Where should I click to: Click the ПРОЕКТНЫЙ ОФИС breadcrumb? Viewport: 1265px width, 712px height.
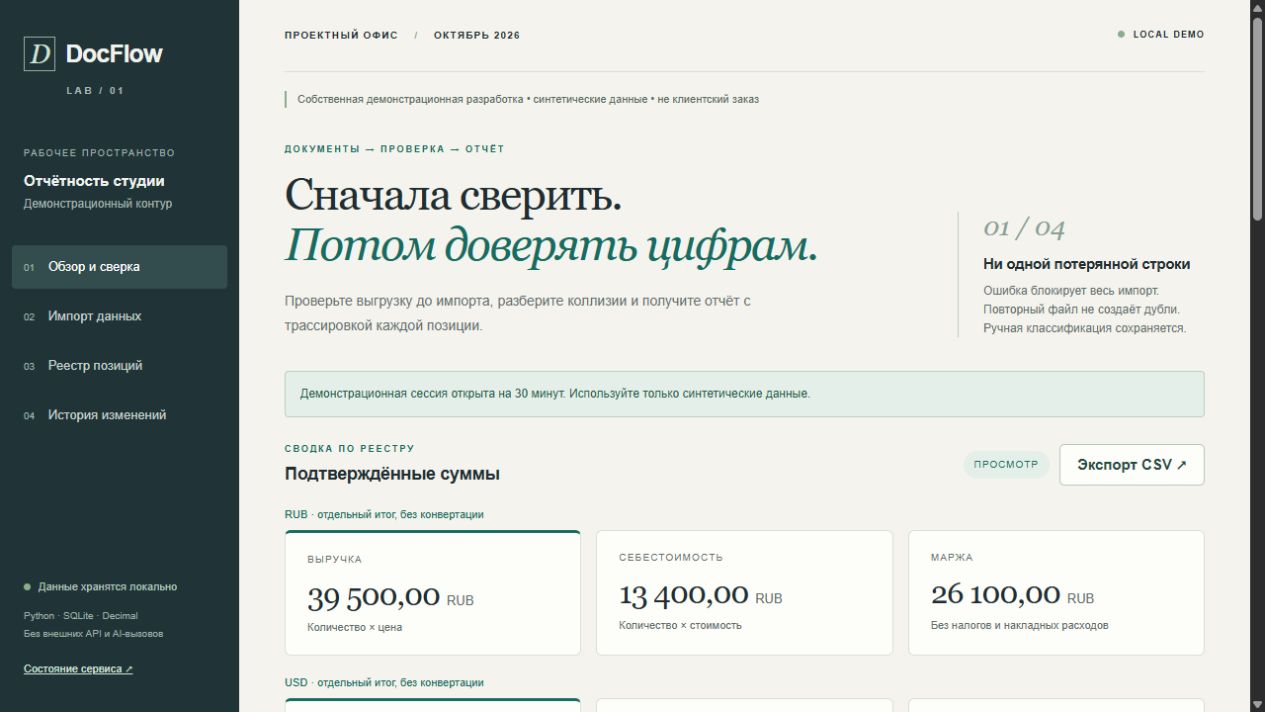(x=341, y=35)
